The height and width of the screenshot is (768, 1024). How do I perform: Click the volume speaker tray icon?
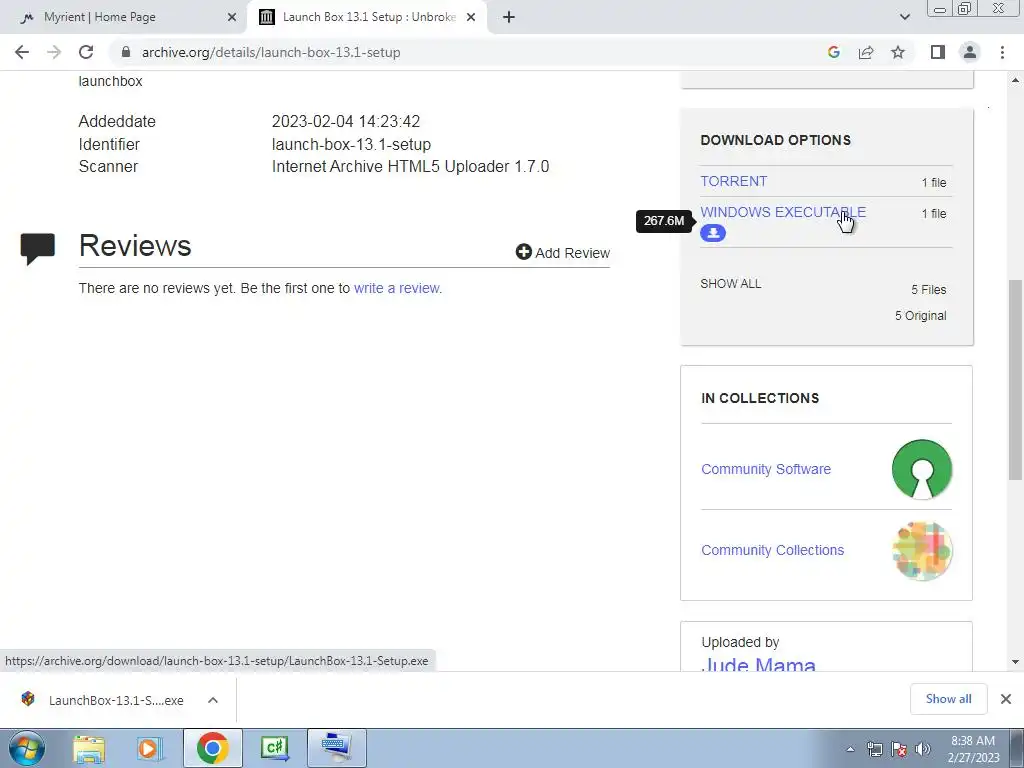pyautogui.click(x=922, y=749)
